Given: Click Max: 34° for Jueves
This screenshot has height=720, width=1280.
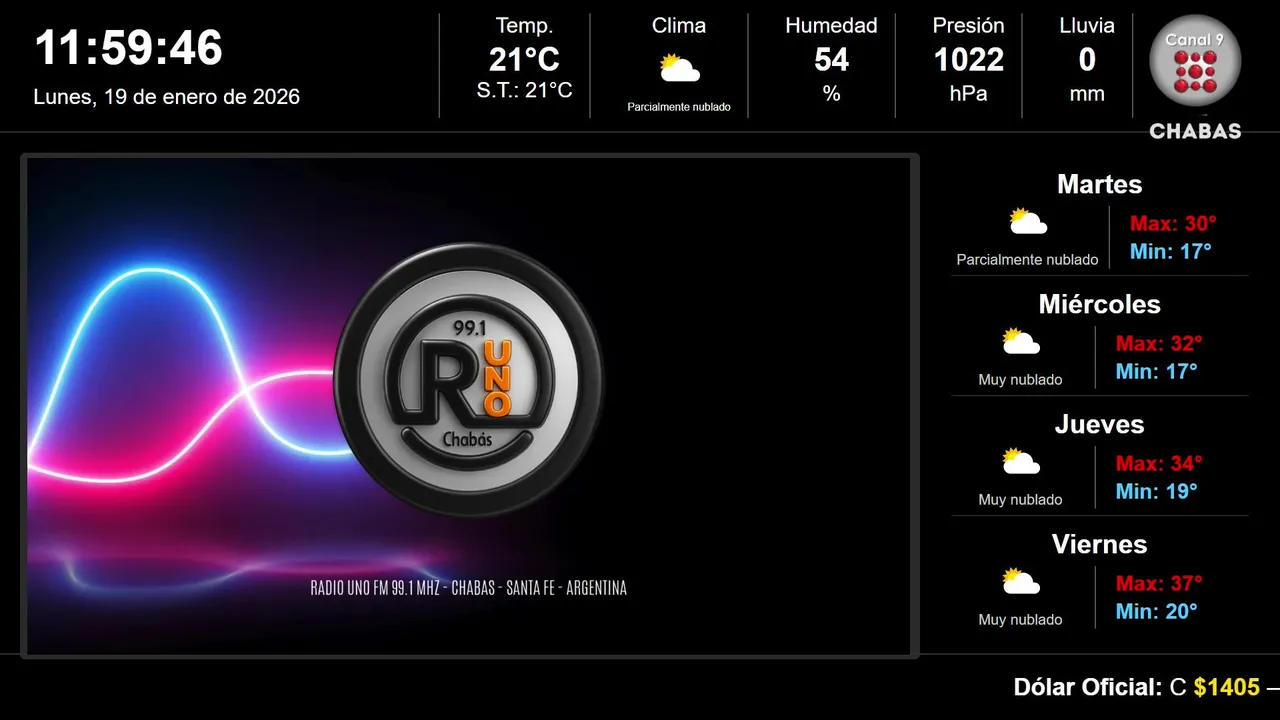Looking at the screenshot, I should tap(1159, 464).
